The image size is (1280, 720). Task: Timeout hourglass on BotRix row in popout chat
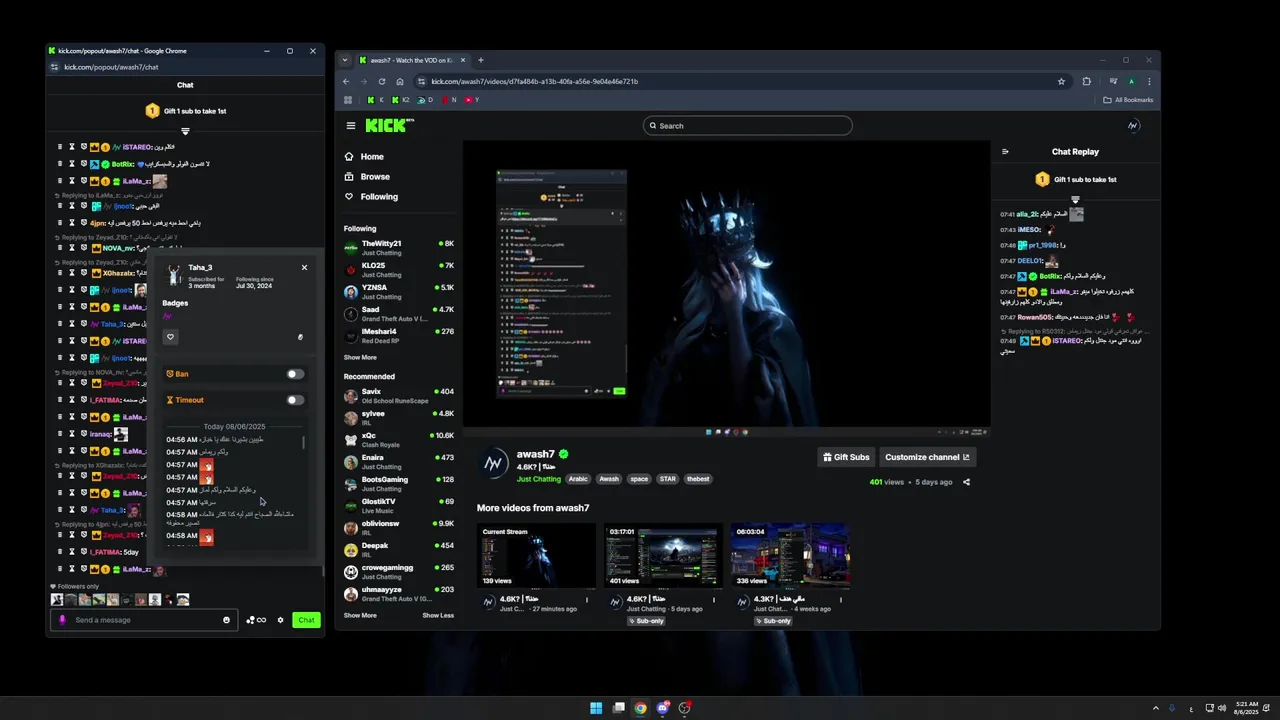72,164
